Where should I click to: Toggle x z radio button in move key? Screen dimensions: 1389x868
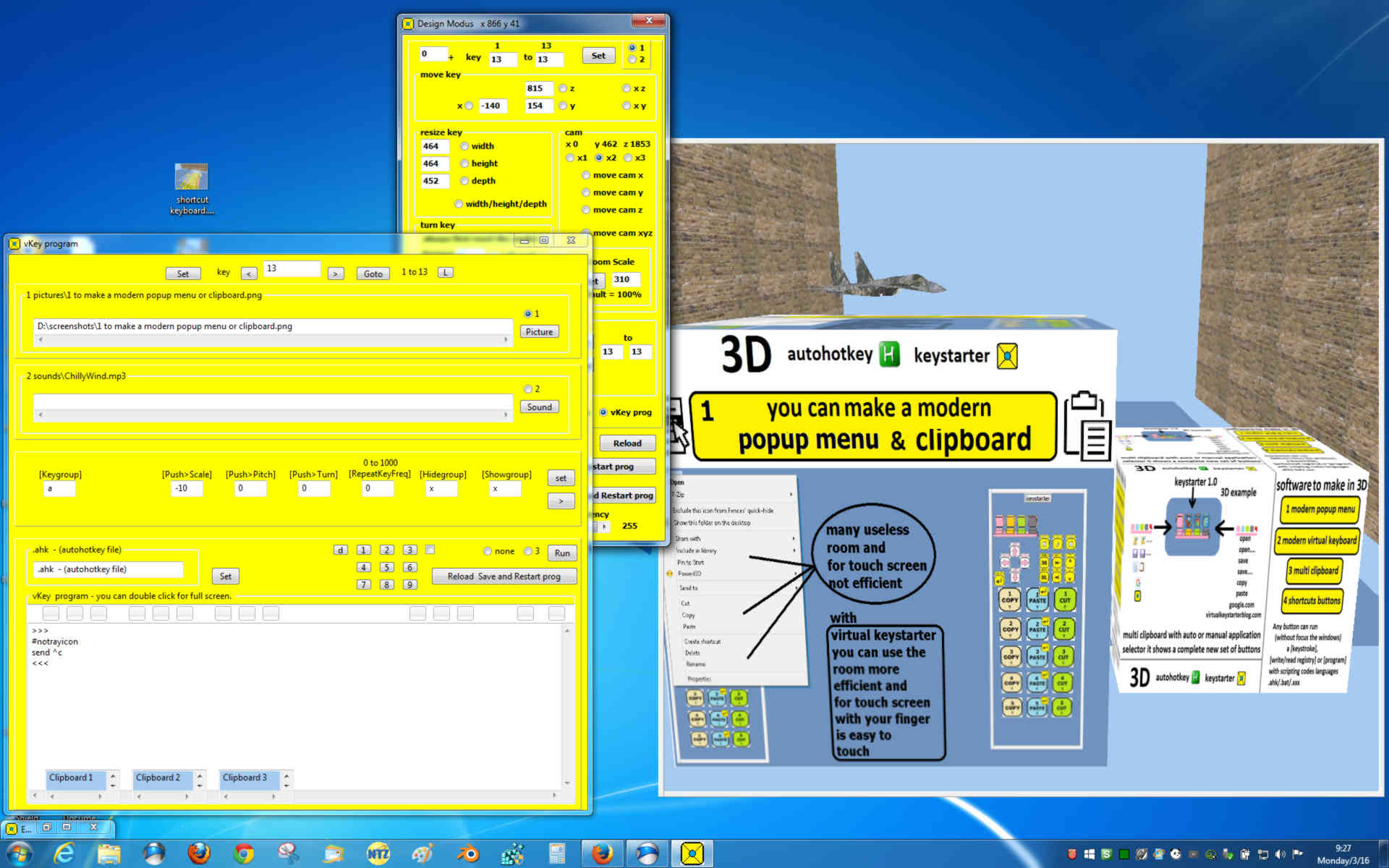pyautogui.click(x=626, y=89)
